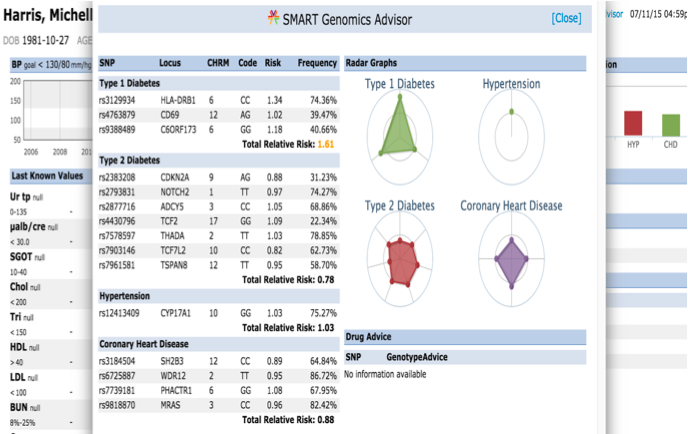
Task: Click the Last Known Values panel header
Action: (x=47, y=175)
